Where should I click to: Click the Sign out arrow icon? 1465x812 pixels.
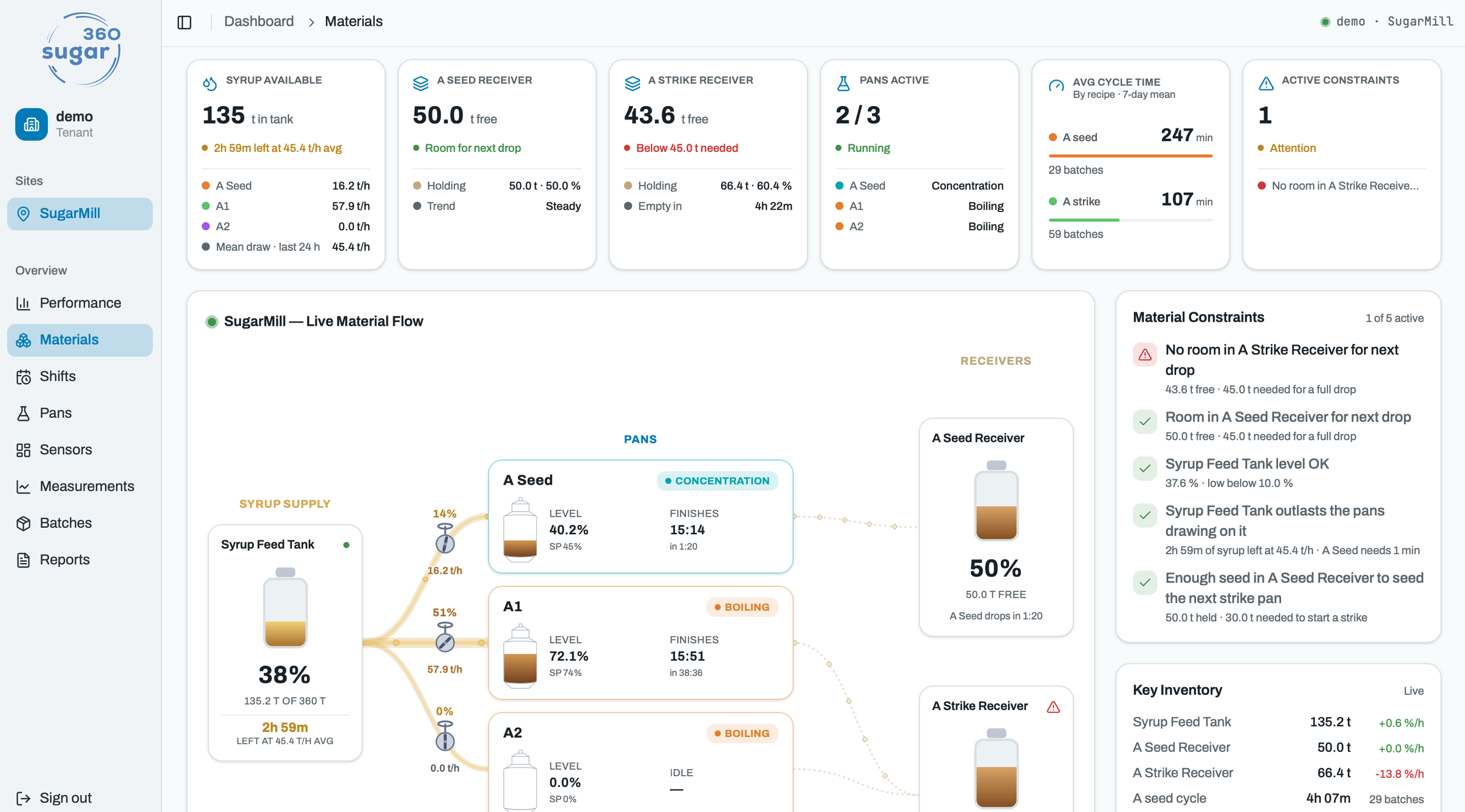[x=23, y=798]
